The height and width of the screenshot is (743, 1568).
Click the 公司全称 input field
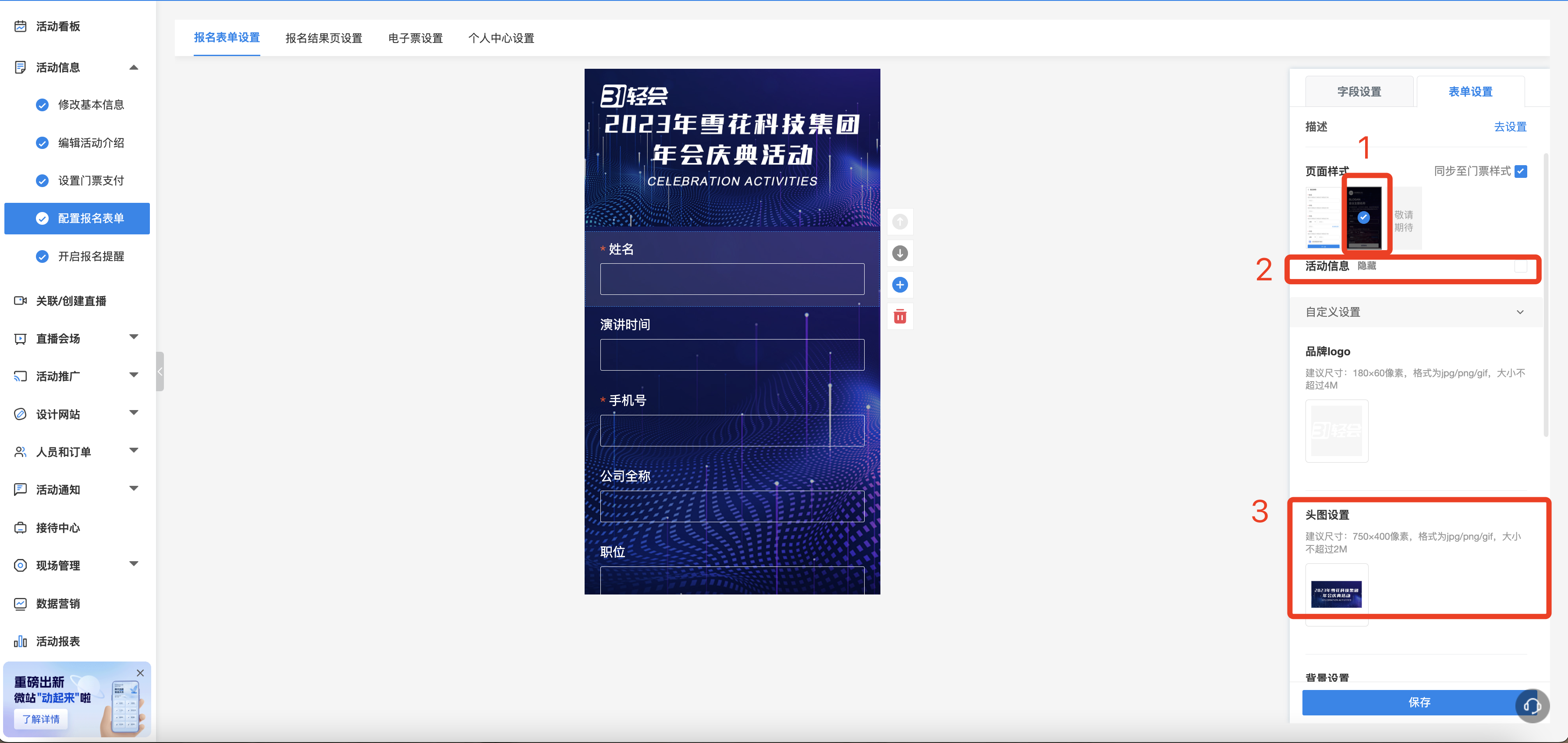pos(732,506)
